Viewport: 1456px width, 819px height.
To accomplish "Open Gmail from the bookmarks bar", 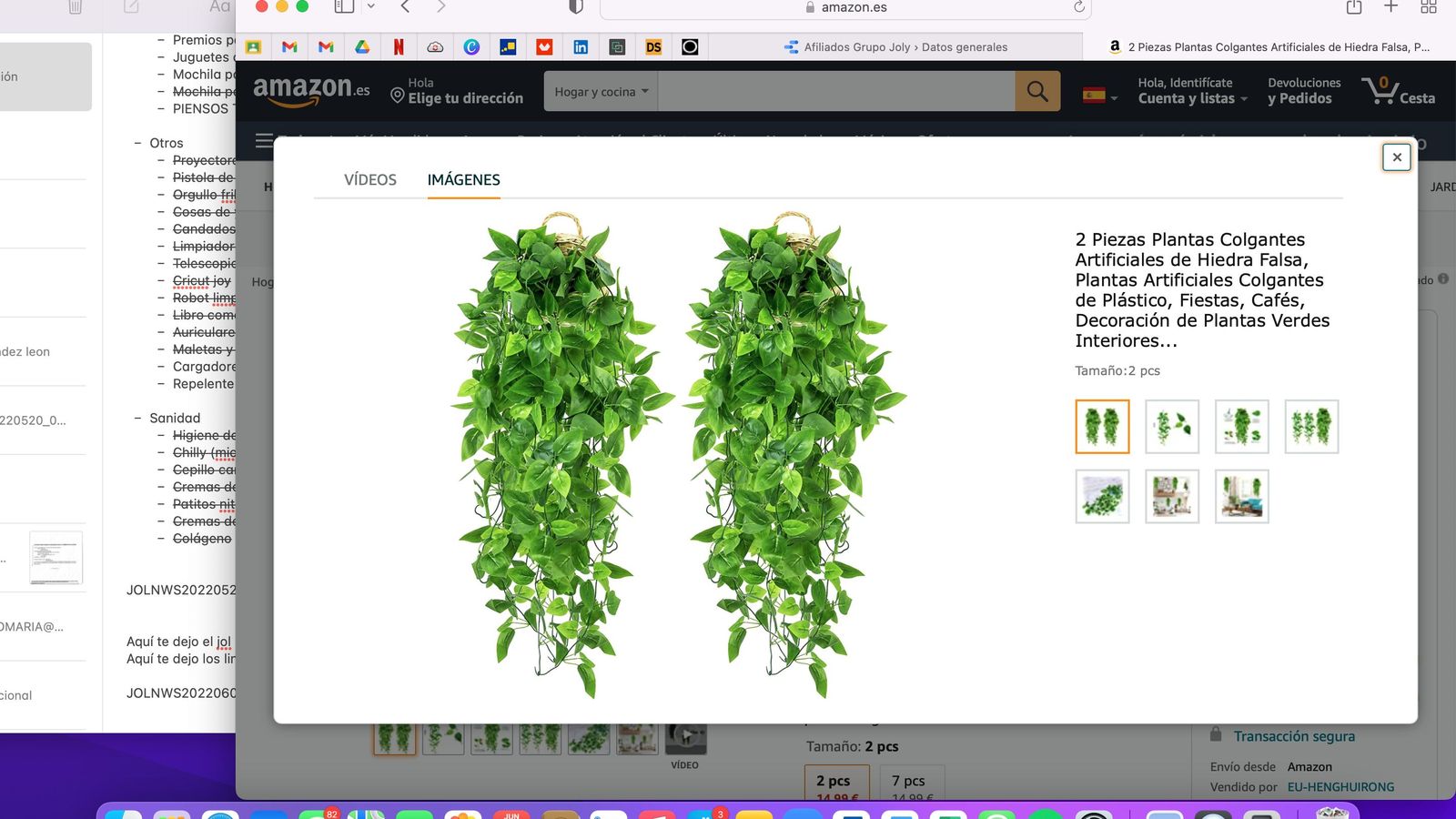I will pyautogui.click(x=289, y=46).
